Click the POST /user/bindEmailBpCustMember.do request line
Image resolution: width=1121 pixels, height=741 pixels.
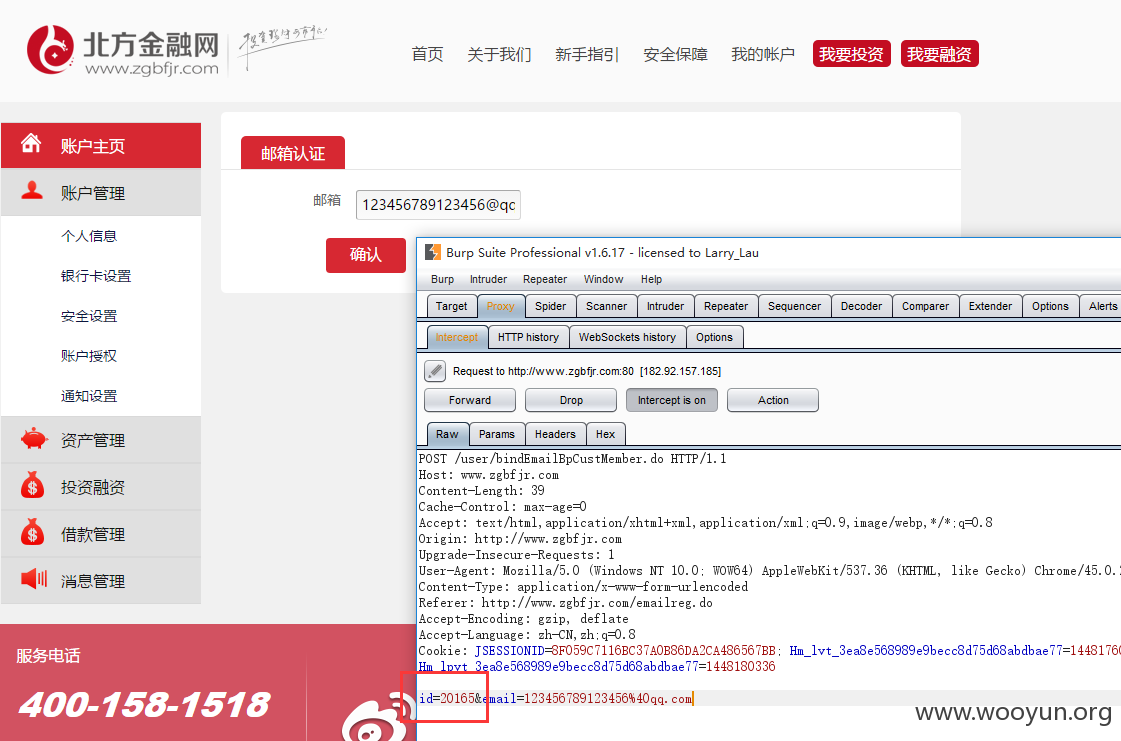[x=572, y=458]
